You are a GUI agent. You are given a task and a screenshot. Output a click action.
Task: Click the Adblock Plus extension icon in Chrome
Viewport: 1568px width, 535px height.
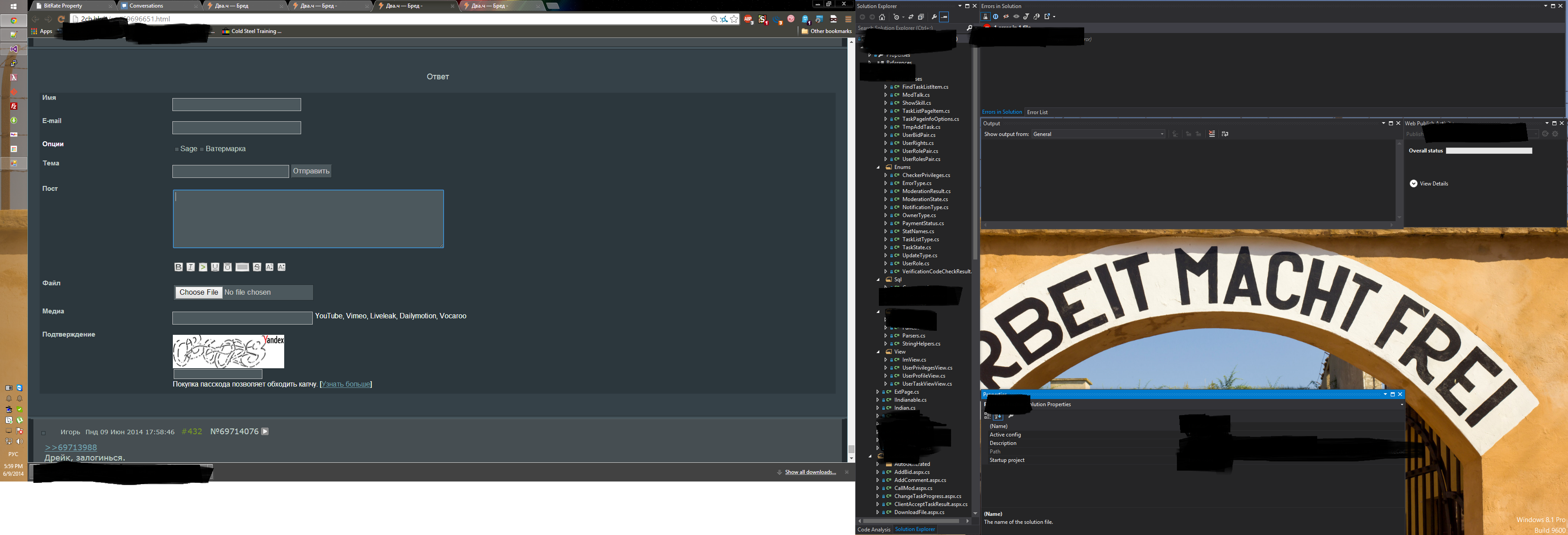[x=749, y=20]
